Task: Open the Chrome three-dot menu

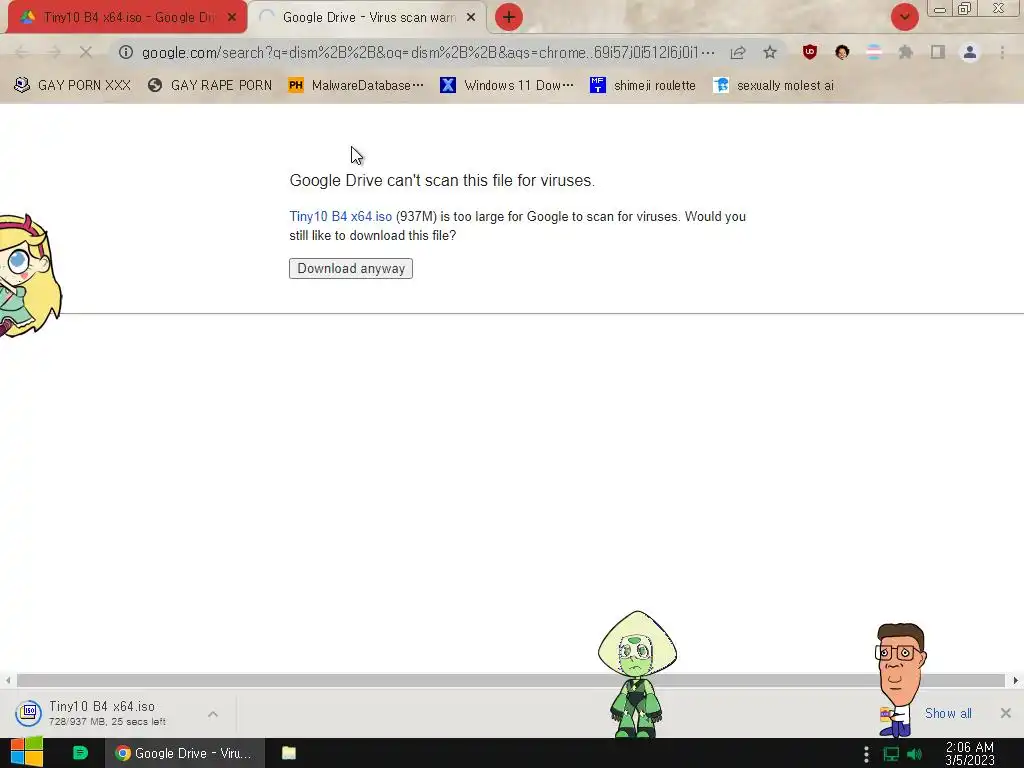Action: coord(1002,52)
